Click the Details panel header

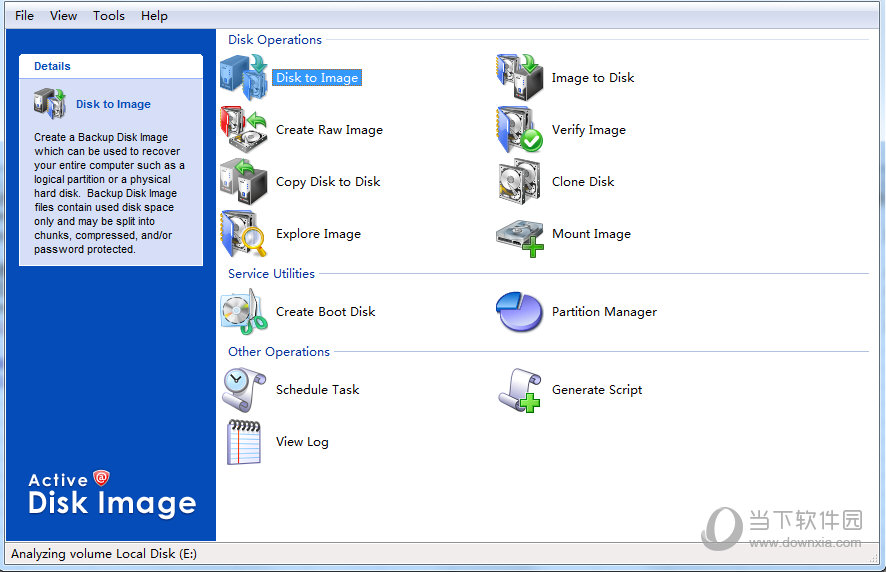(x=111, y=66)
